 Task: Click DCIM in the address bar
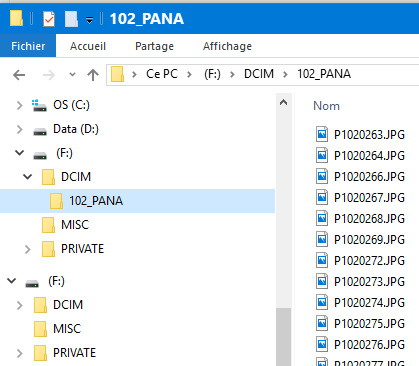pos(259,74)
